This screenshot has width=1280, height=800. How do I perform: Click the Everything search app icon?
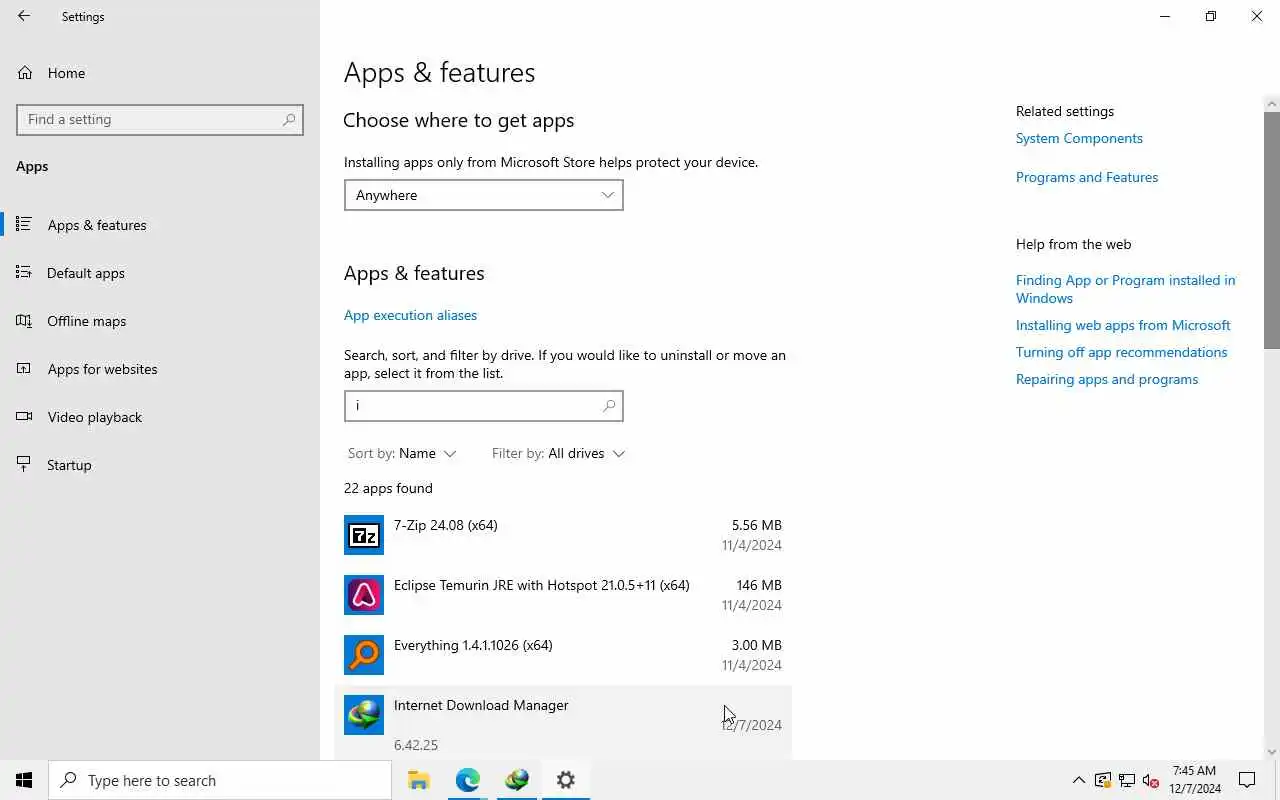pos(364,655)
